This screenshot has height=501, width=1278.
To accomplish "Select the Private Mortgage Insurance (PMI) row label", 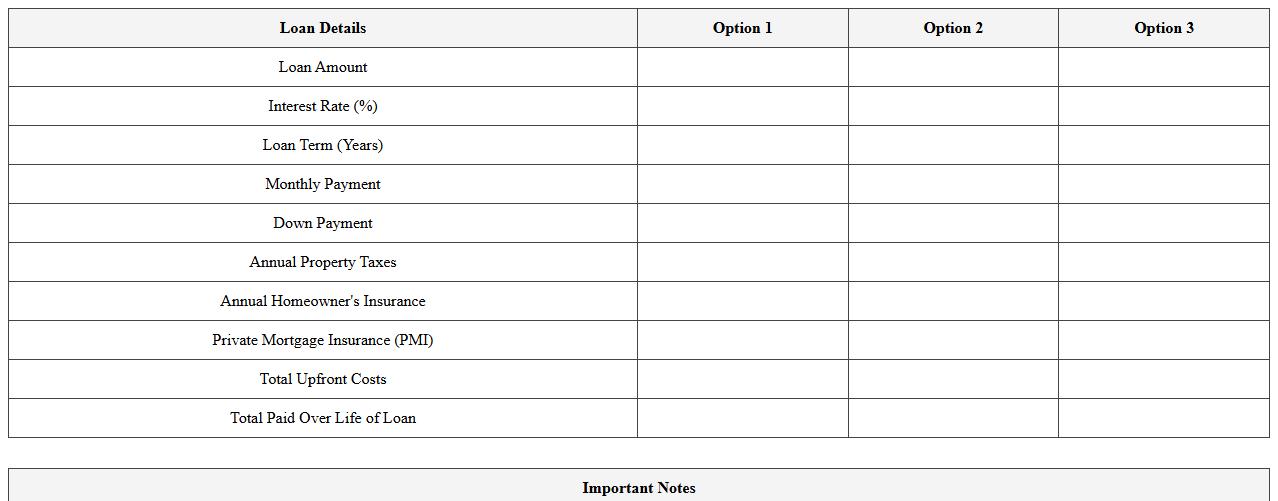I will (x=322, y=340).
